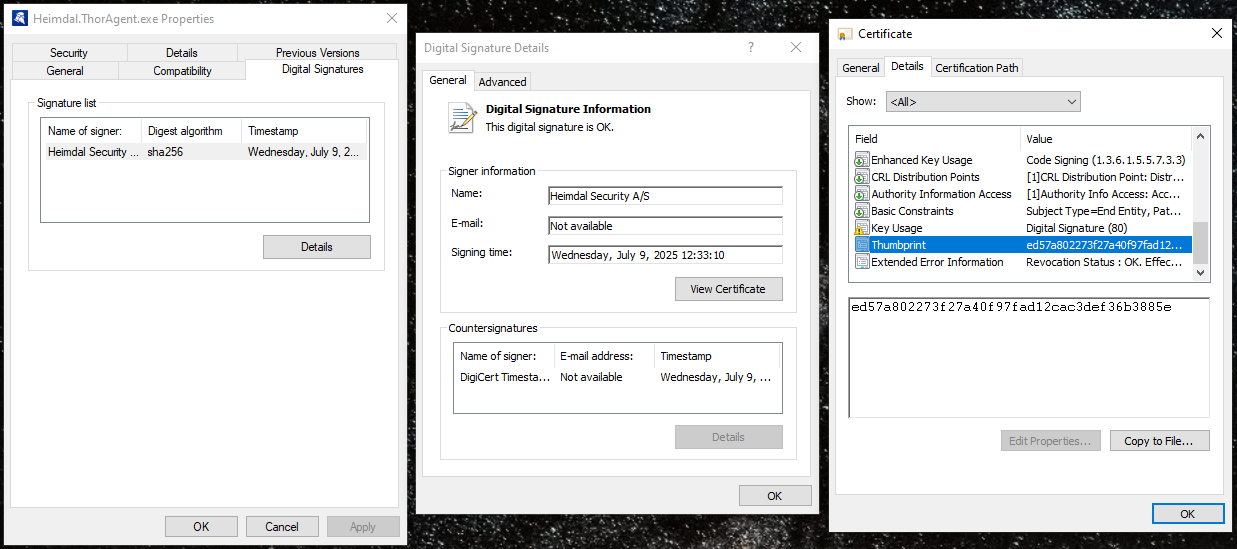Click the certificate field list scrollbar thumb
Image resolution: width=1237 pixels, height=549 pixels.
1202,243
